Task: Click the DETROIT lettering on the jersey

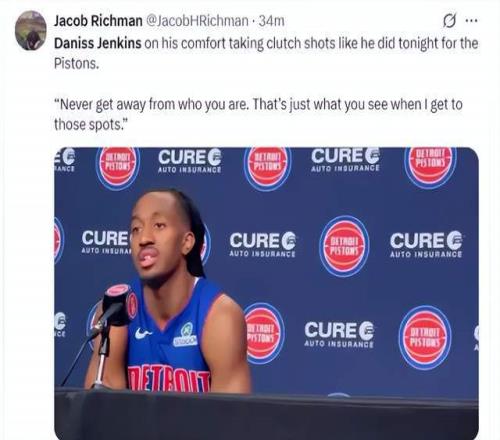Action: point(170,378)
